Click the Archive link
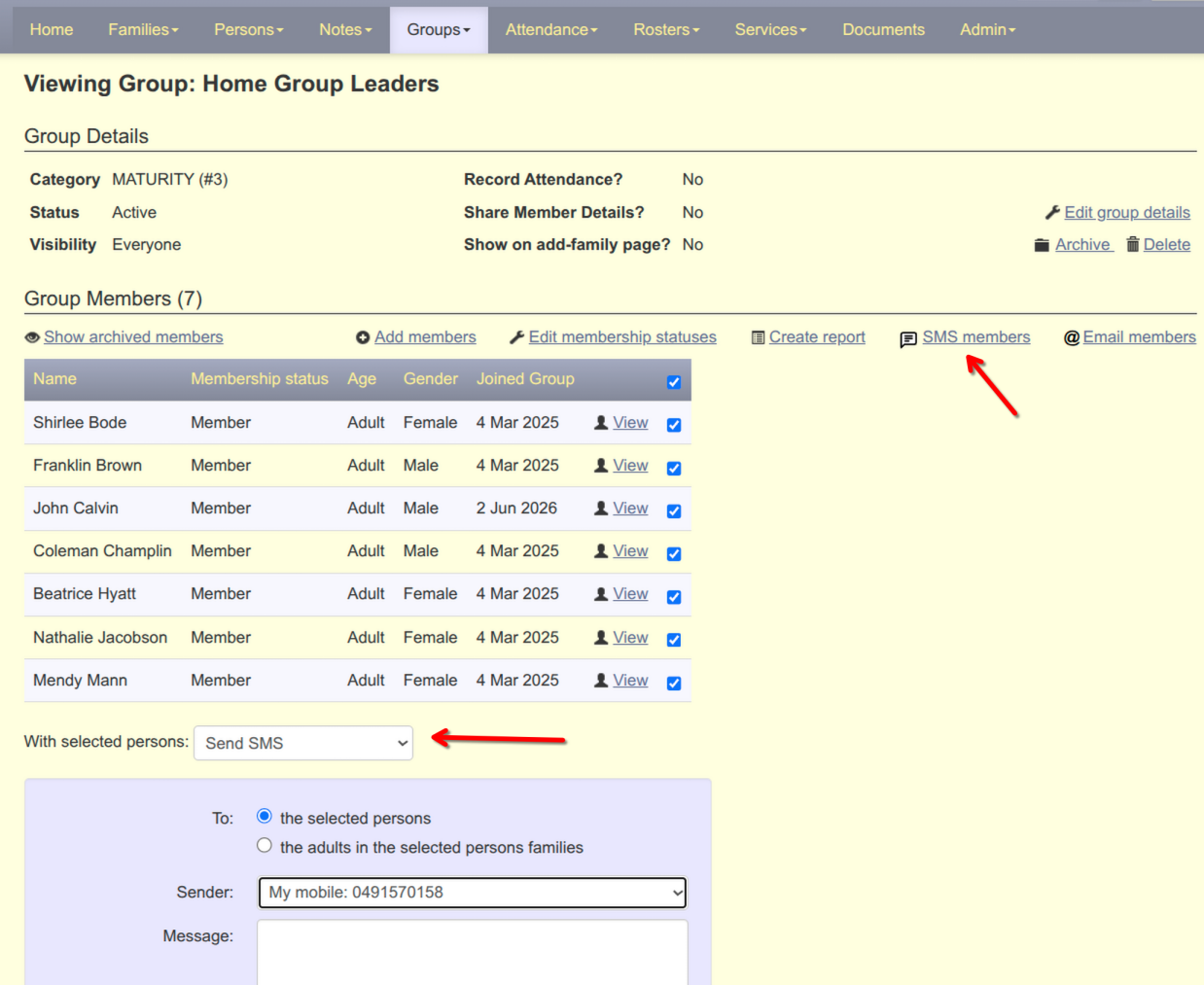This screenshot has width=1204, height=985. [x=1083, y=245]
